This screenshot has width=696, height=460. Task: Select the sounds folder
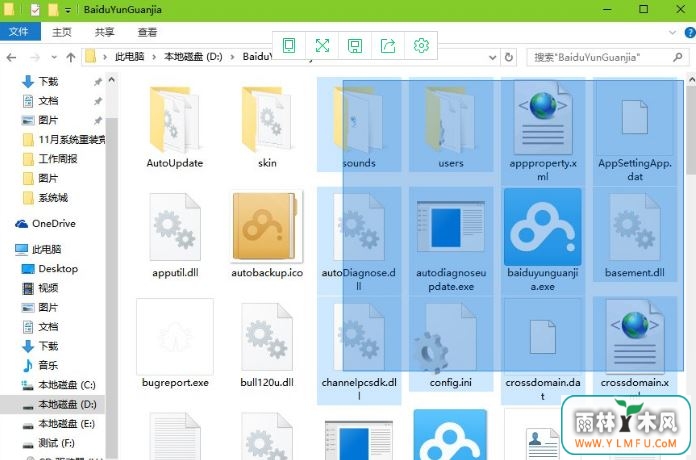coord(359,125)
